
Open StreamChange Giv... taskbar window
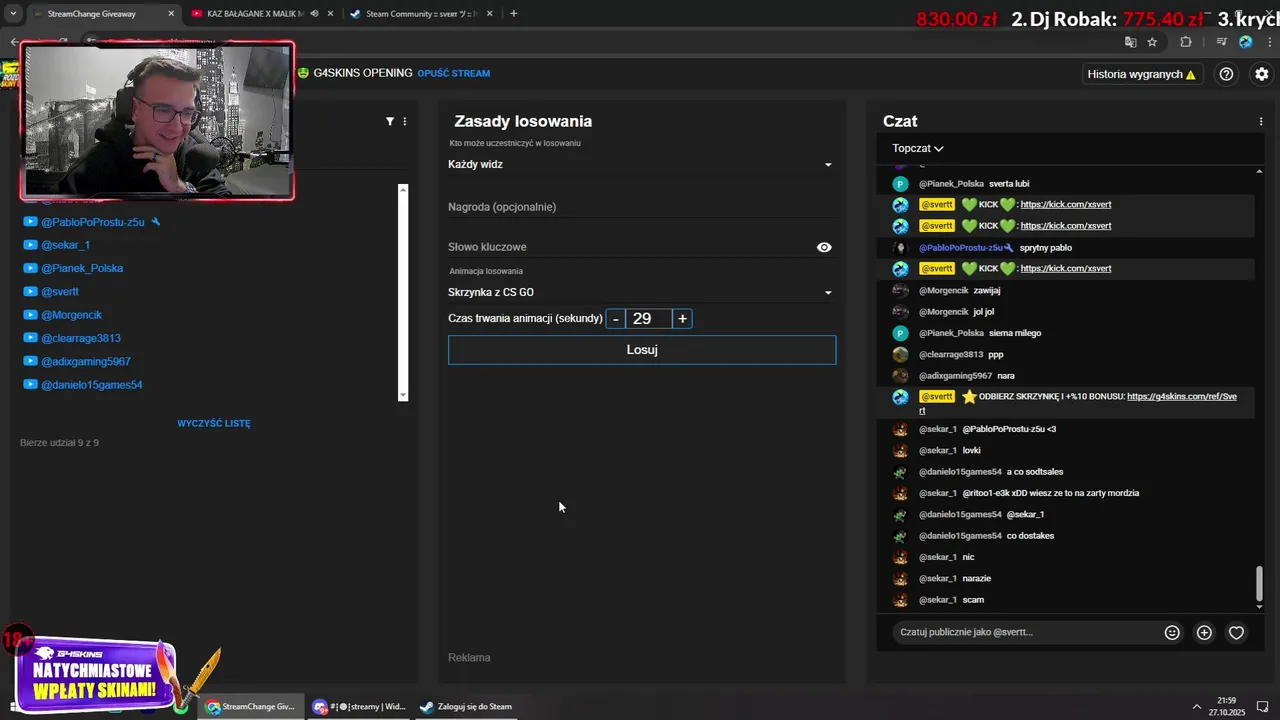[x=250, y=706]
